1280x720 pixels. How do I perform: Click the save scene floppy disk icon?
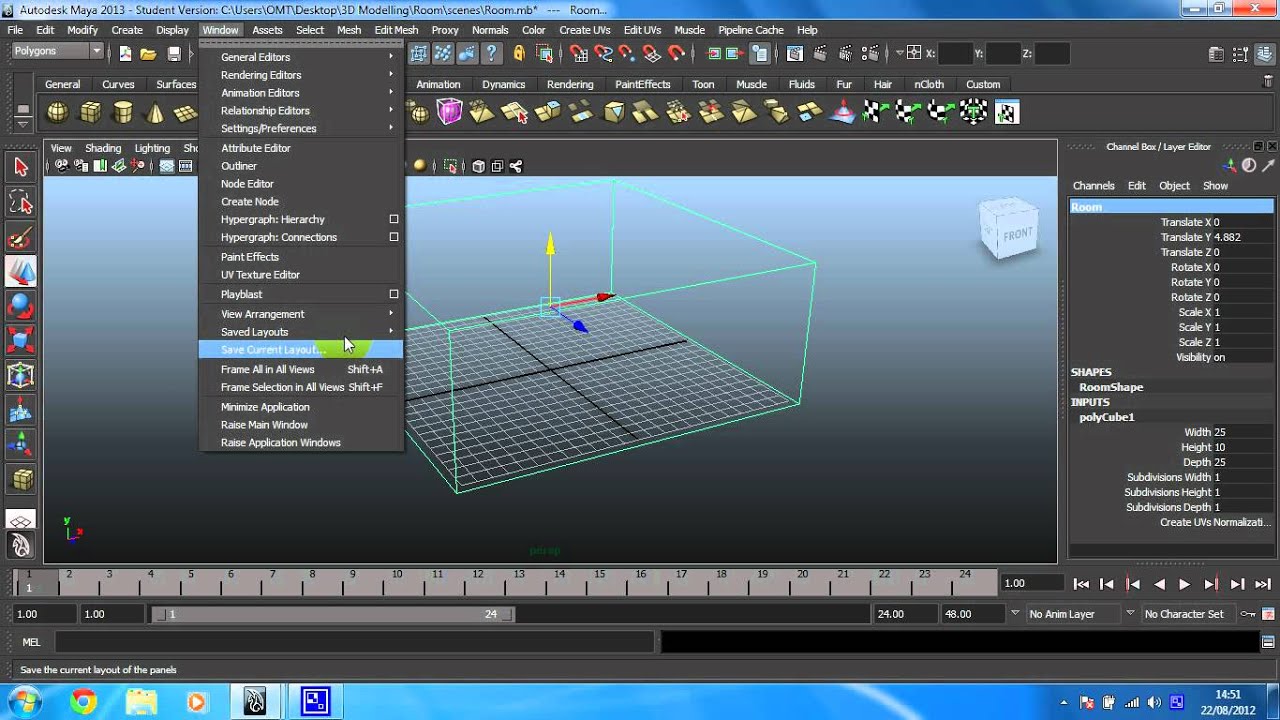click(174, 54)
